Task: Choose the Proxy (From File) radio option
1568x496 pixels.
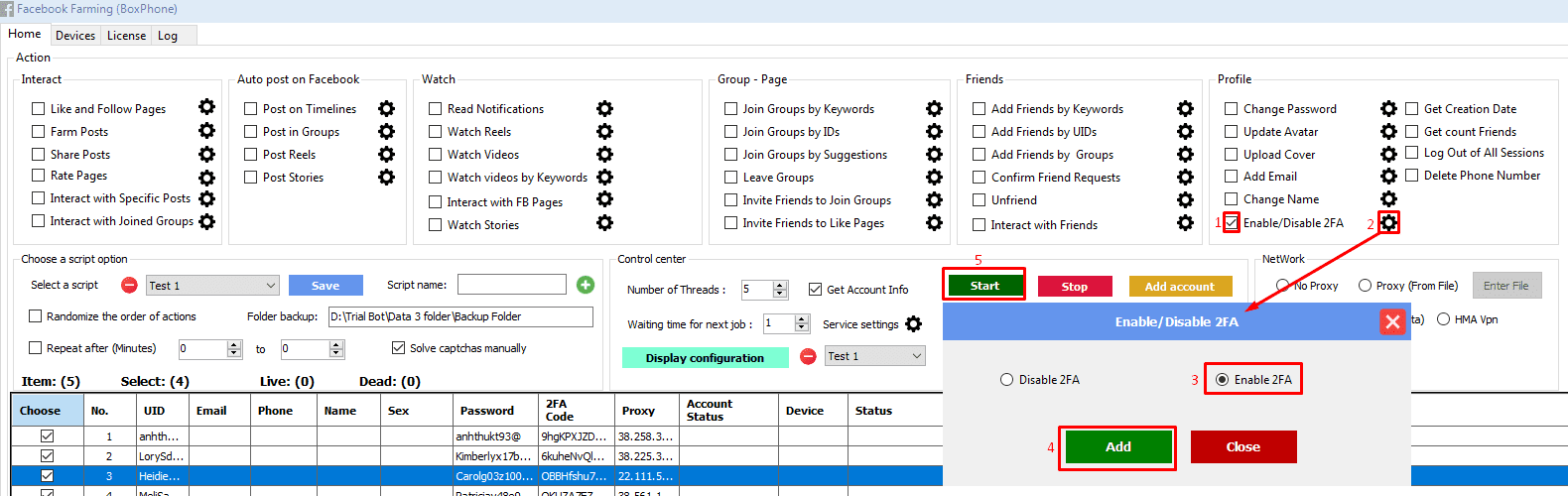Action: [x=1365, y=286]
